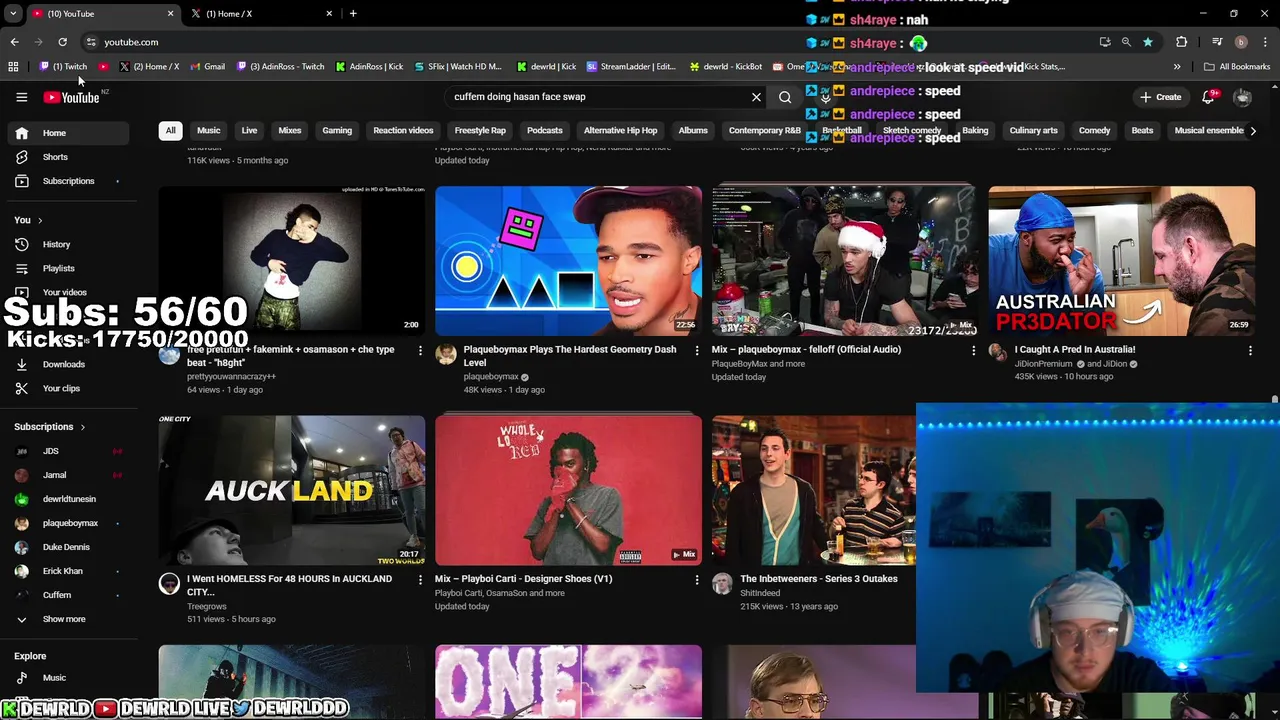Select the Music filter chip
Viewport: 1280px width, 720px height.
(208, 130)
